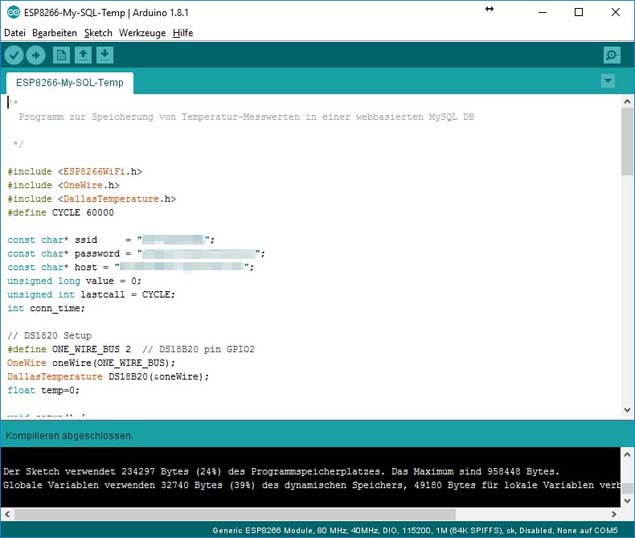The image size is (635, 538).
Task: Click the 'DallasTemperature DS18B20(&oneWire);' line
Action: [108, 377]
